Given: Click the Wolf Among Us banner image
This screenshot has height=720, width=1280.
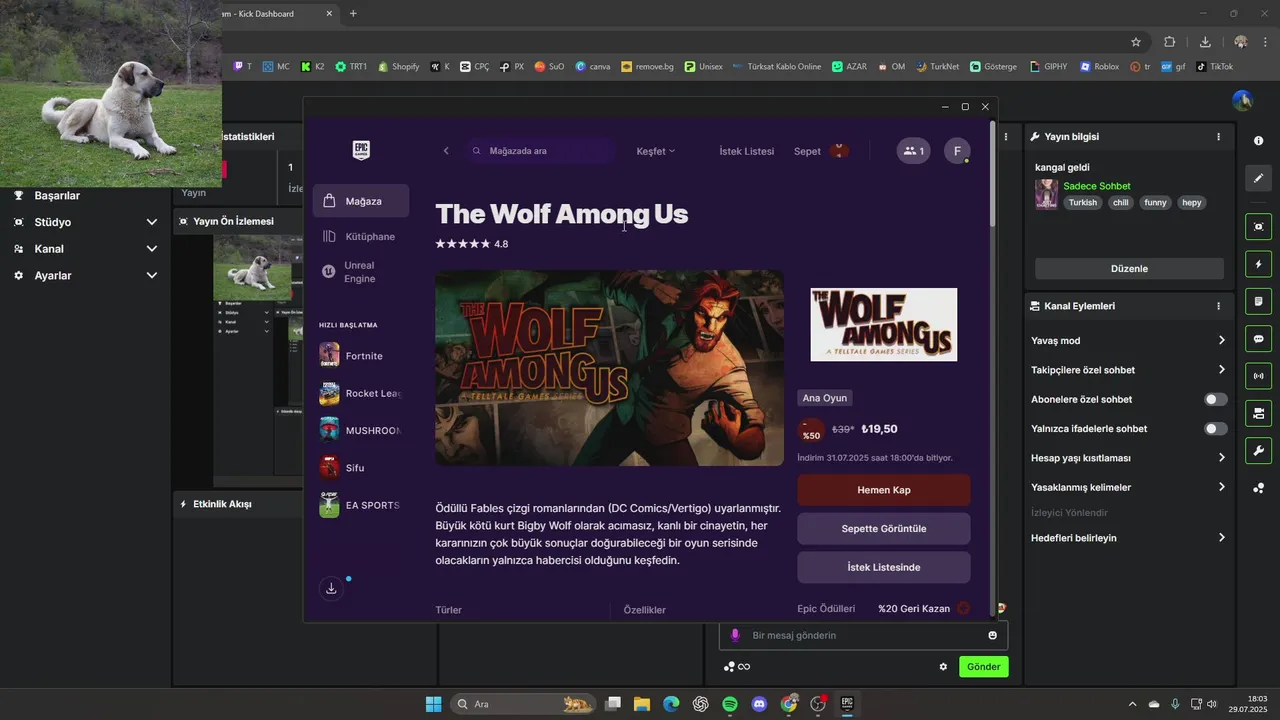Looking at the screenshot, I should tap(609, 368).
